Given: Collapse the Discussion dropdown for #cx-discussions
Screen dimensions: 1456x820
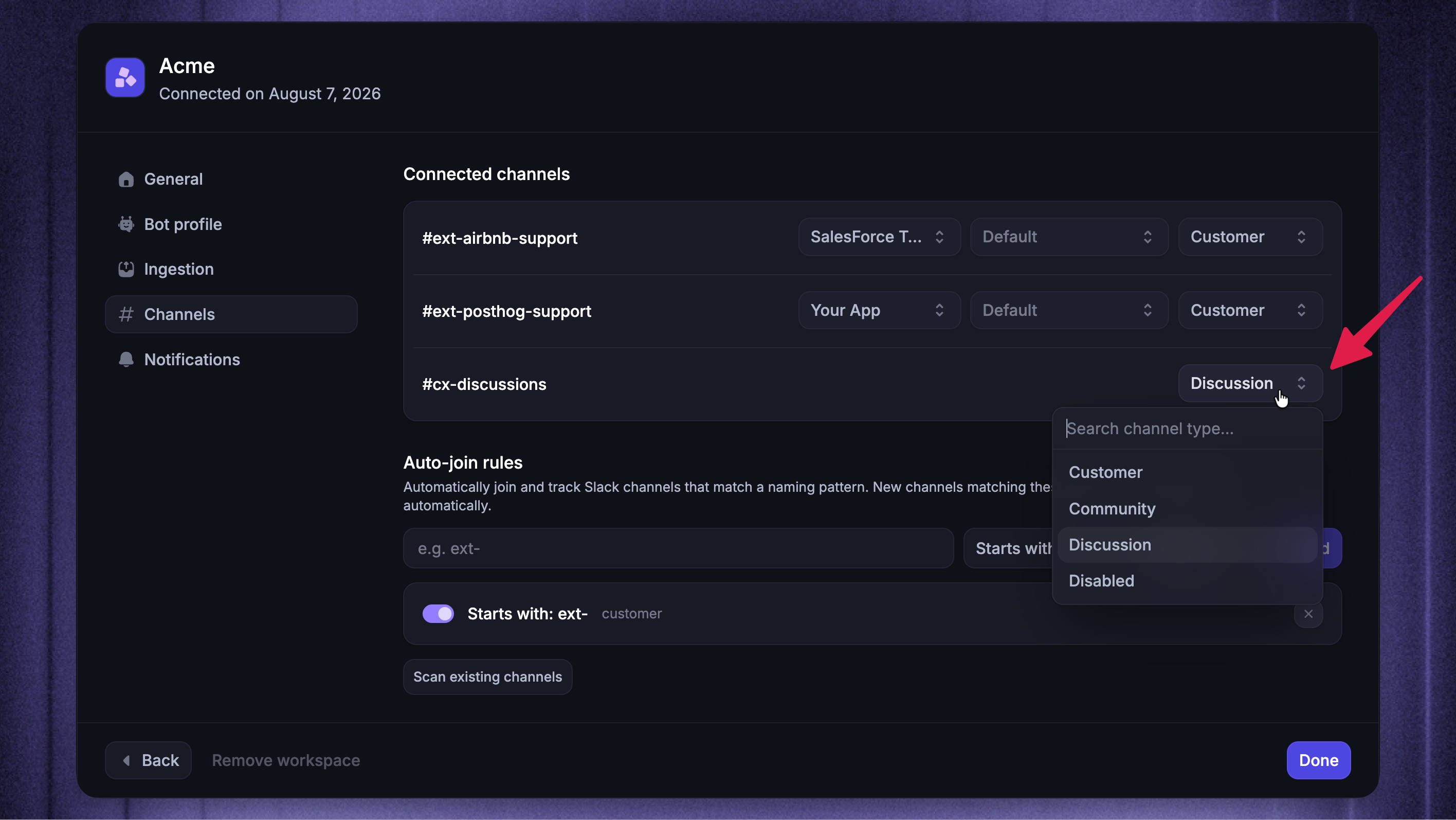Looking at the screenshot, I should 1250,383.
